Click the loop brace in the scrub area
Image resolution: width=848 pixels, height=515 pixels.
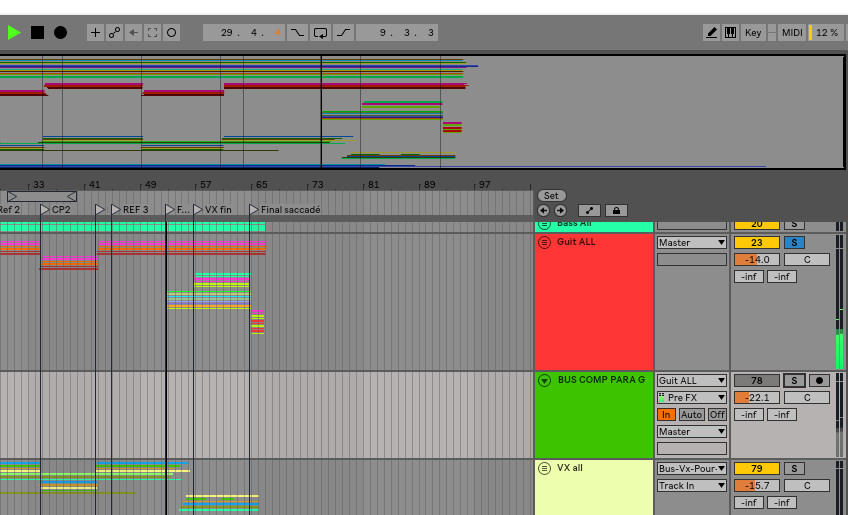[x=42, y=196]
